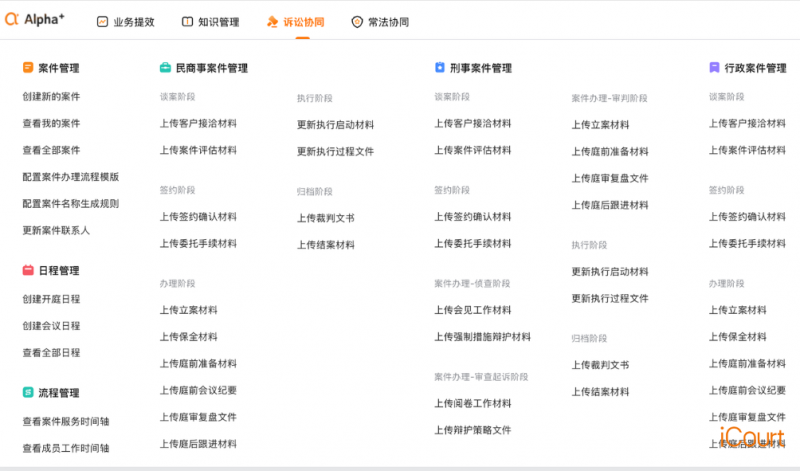This screenshot has width=800, height=471.
Task: Click the blue 刑事案件管理 icon
Action: pos(440,68)
